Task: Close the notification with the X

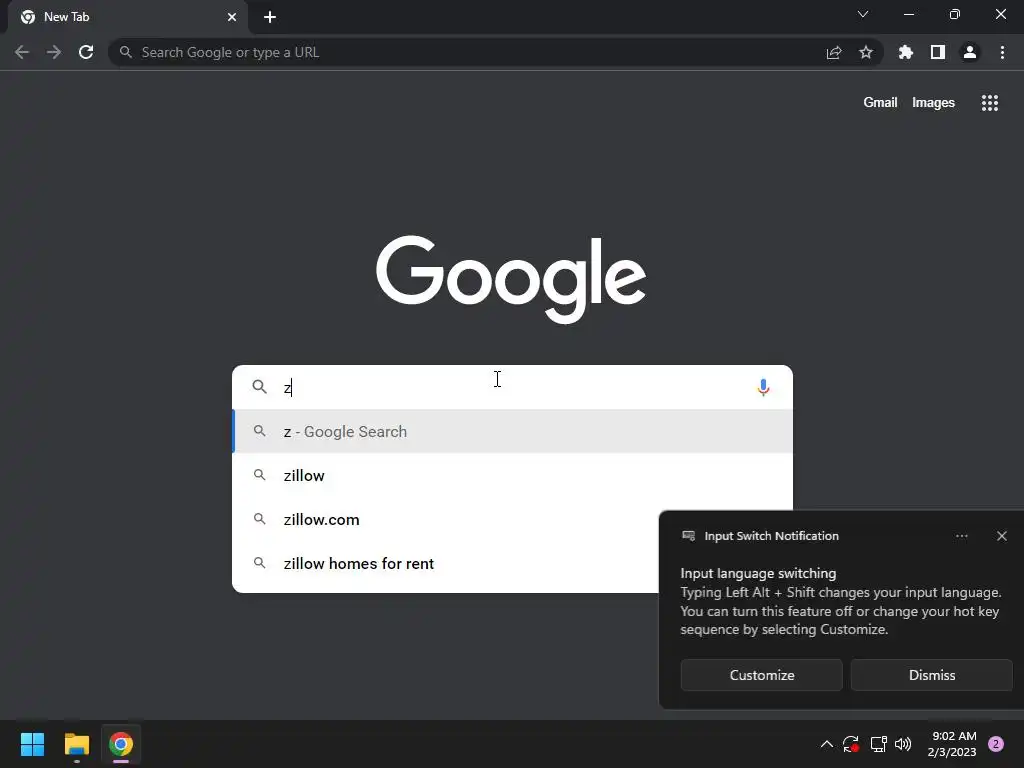Action: 1001,536
